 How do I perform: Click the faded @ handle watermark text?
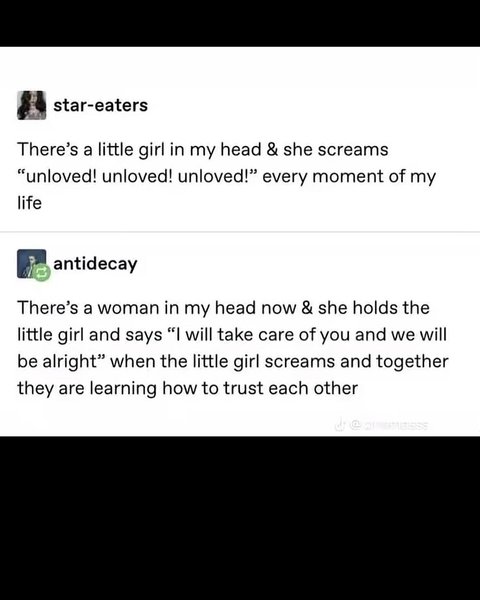387,425
